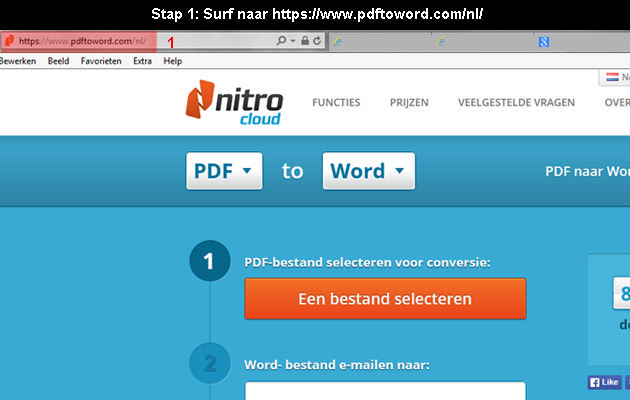Screen dimensions: 630x400
Task: Click the search magnifier icon in address bar
Action: pyautogui.click(x=281, y=41)
